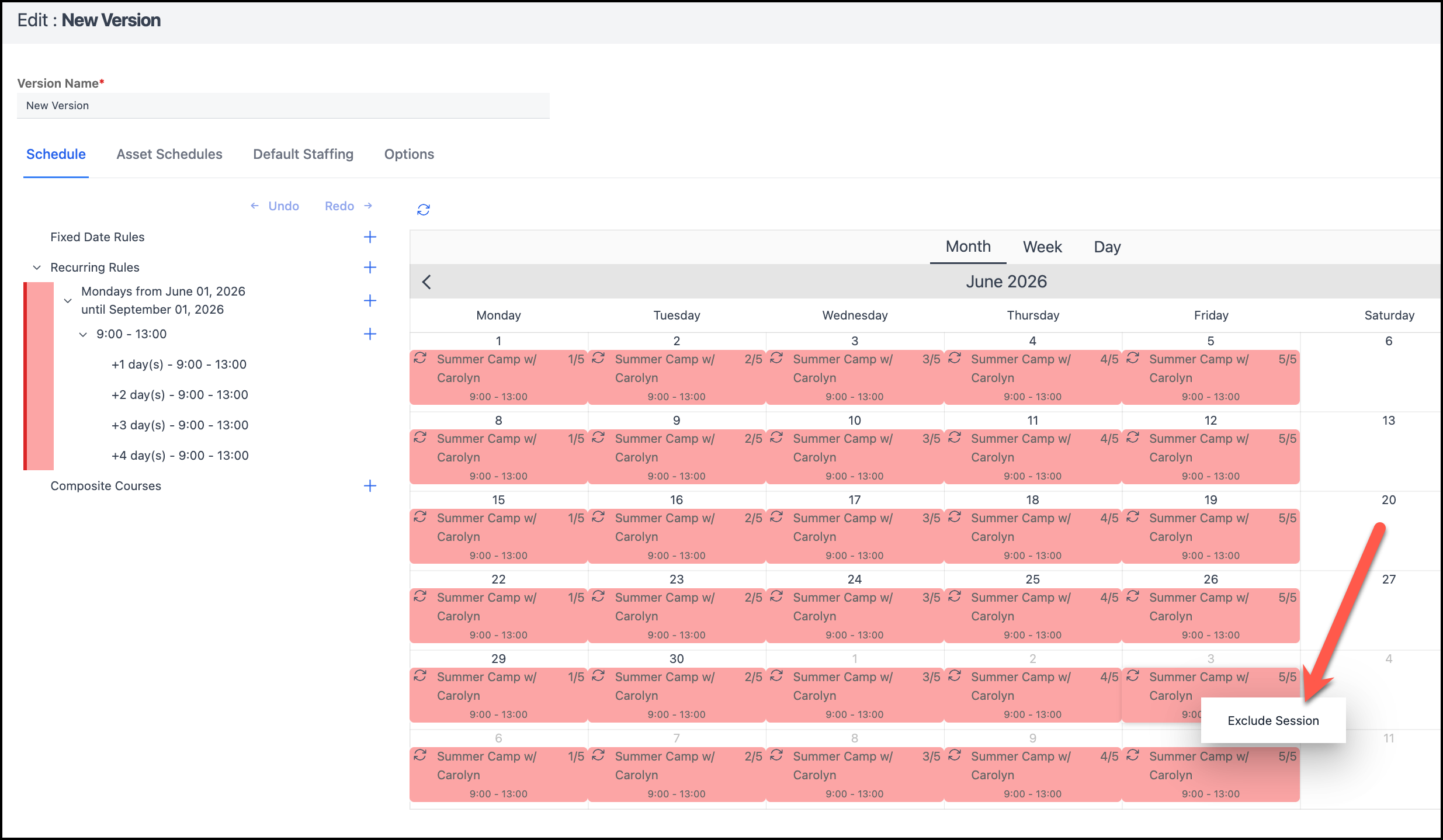Switch calendar to Week view

[x=1042, y=247]
